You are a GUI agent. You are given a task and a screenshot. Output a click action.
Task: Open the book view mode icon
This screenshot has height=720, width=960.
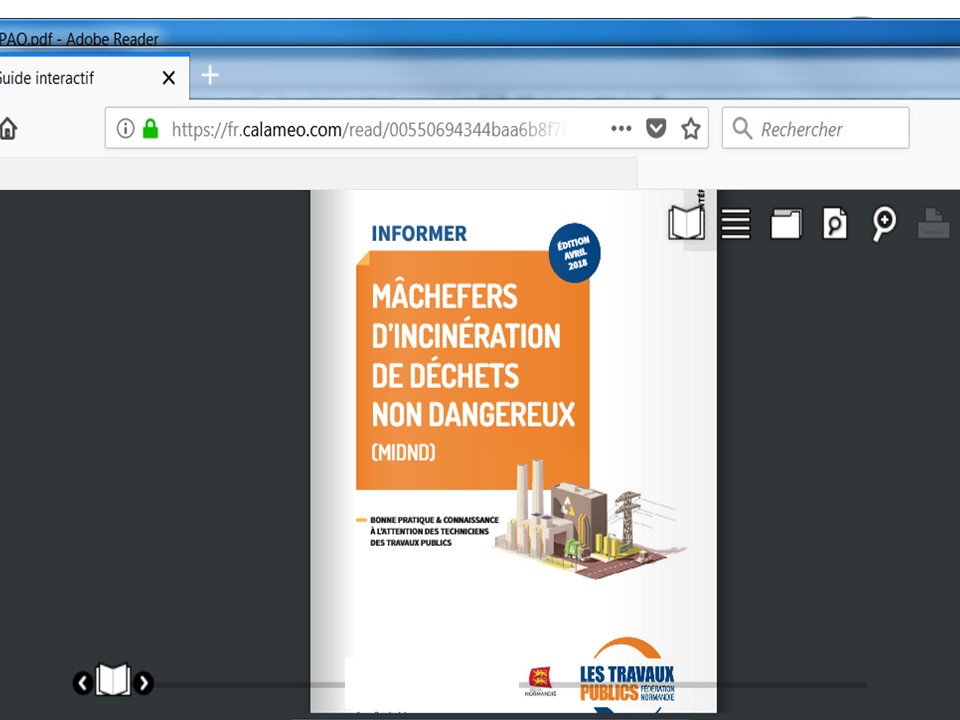(x=686, y=223)
